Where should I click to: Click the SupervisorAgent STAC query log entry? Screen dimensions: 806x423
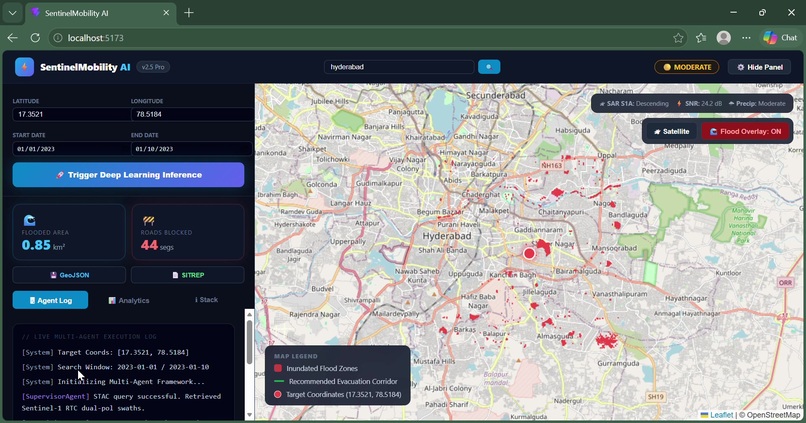pyautogui.click(x=121, y=402)
